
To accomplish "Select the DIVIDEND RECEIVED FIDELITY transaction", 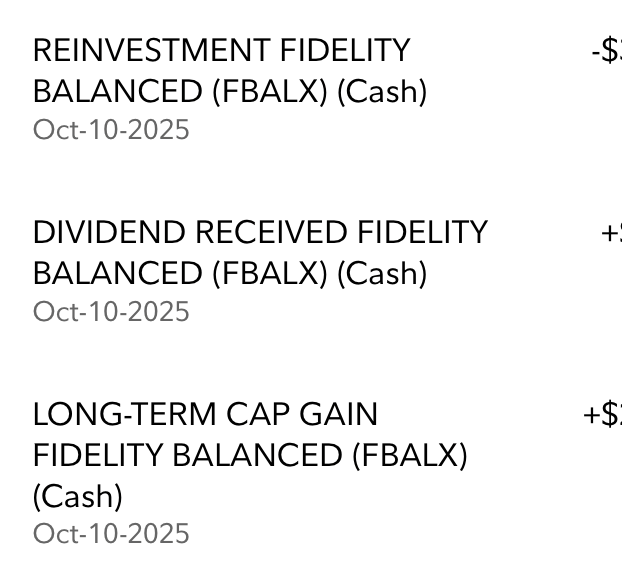I will pos(312,271).
